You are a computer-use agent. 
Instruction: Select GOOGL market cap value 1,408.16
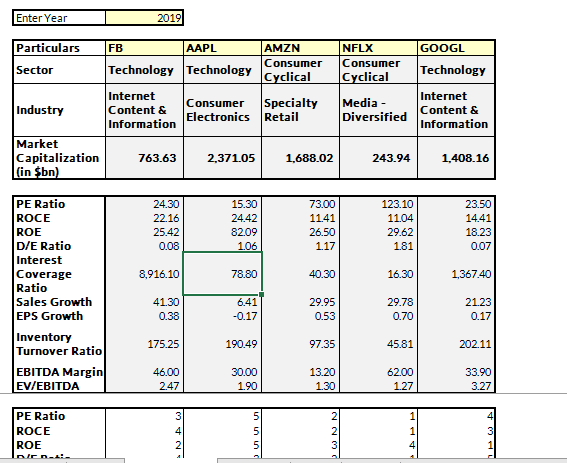456,158
